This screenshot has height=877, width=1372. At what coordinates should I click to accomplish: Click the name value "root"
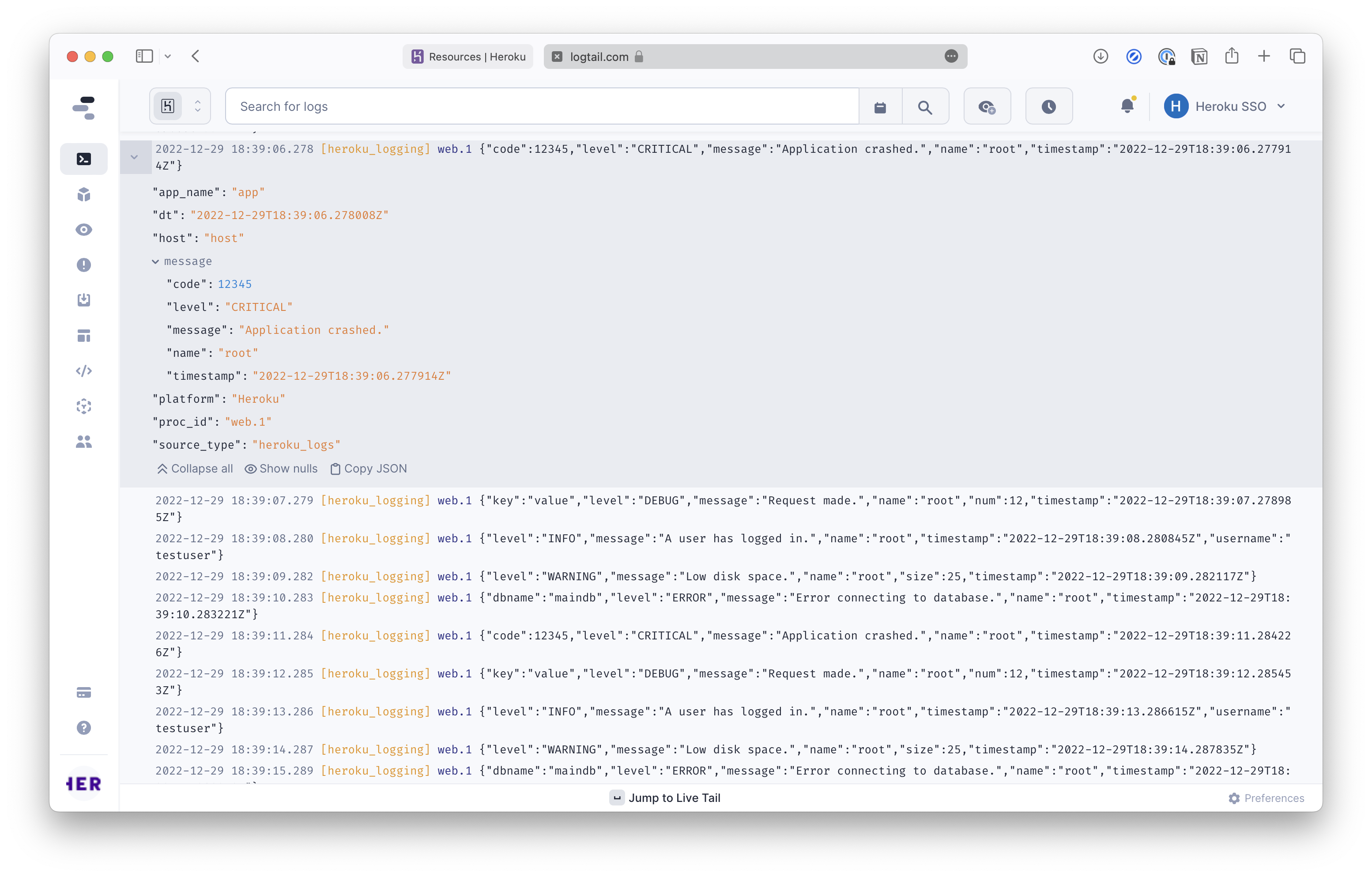point(238,353)
